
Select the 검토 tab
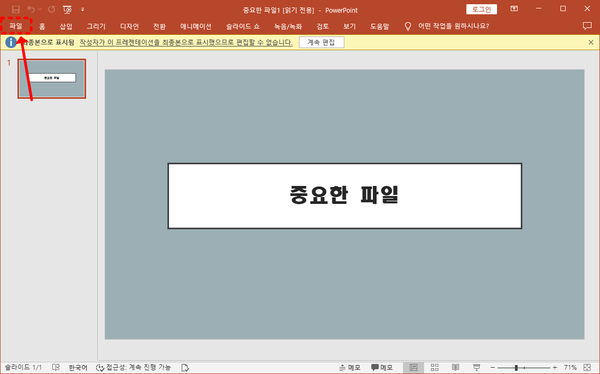tap(323, 26)
